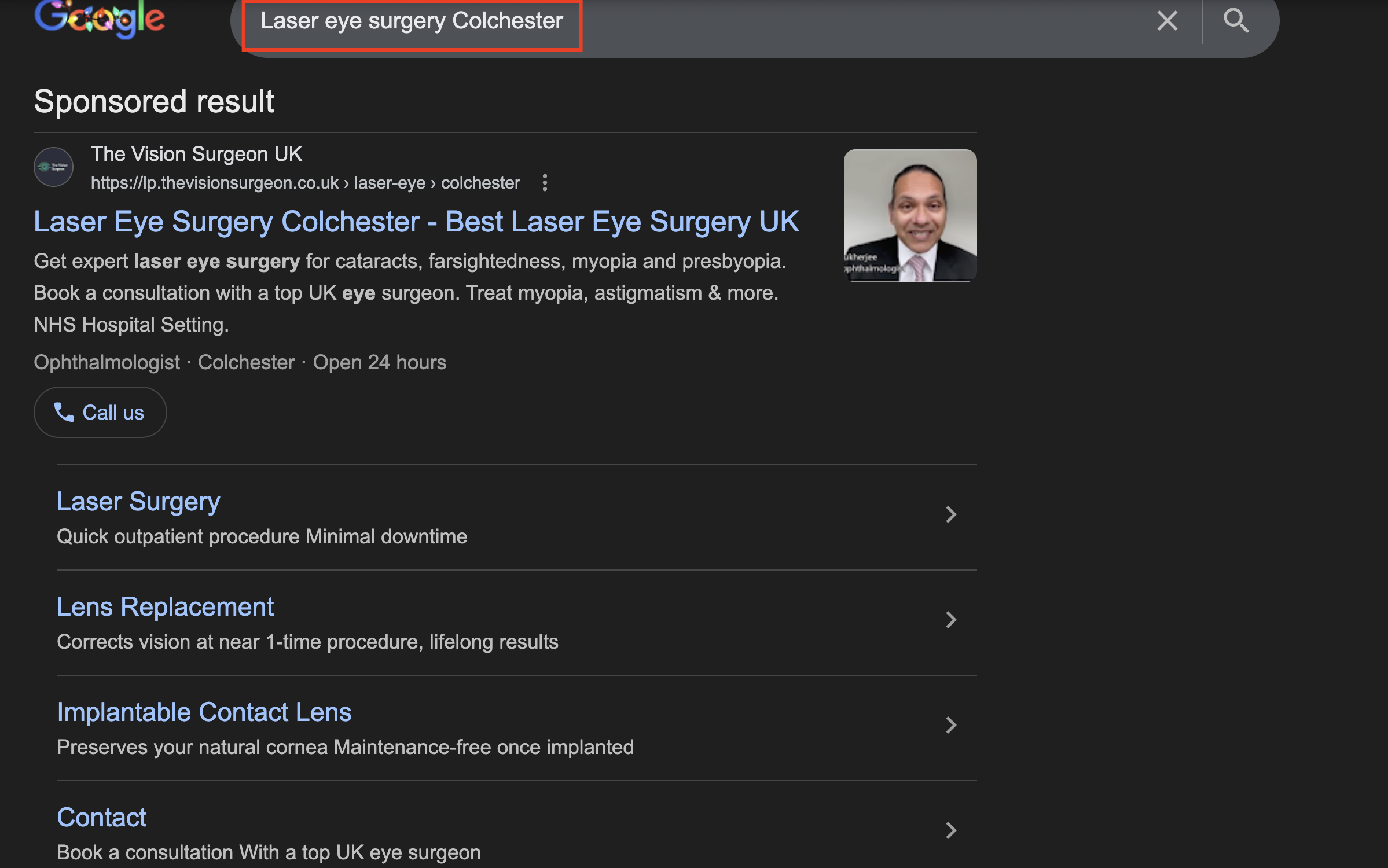
Task: Click the surgeon photo thumbnail
Action: (909, 216)
